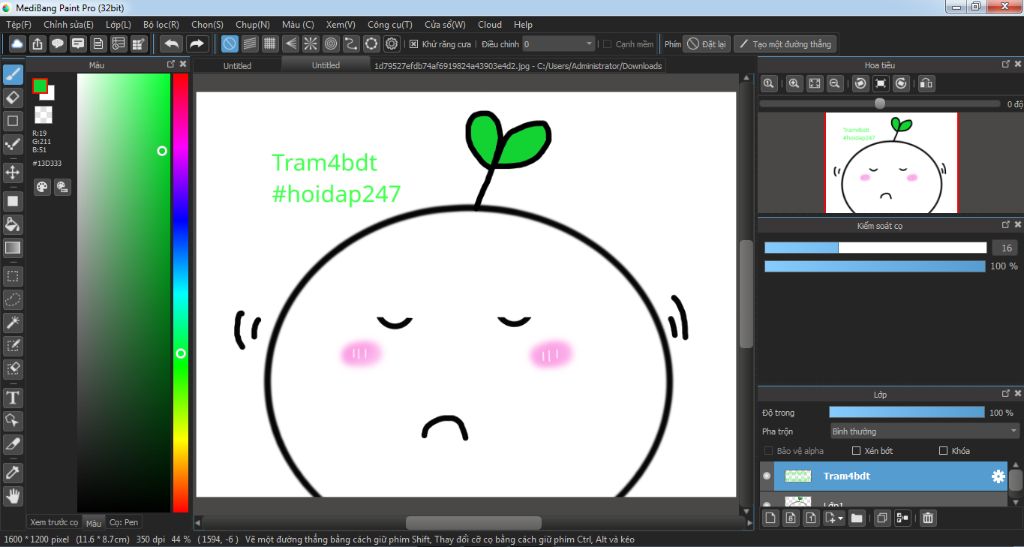Toggle Cạnh mềm checkbox

pos(607,44)
